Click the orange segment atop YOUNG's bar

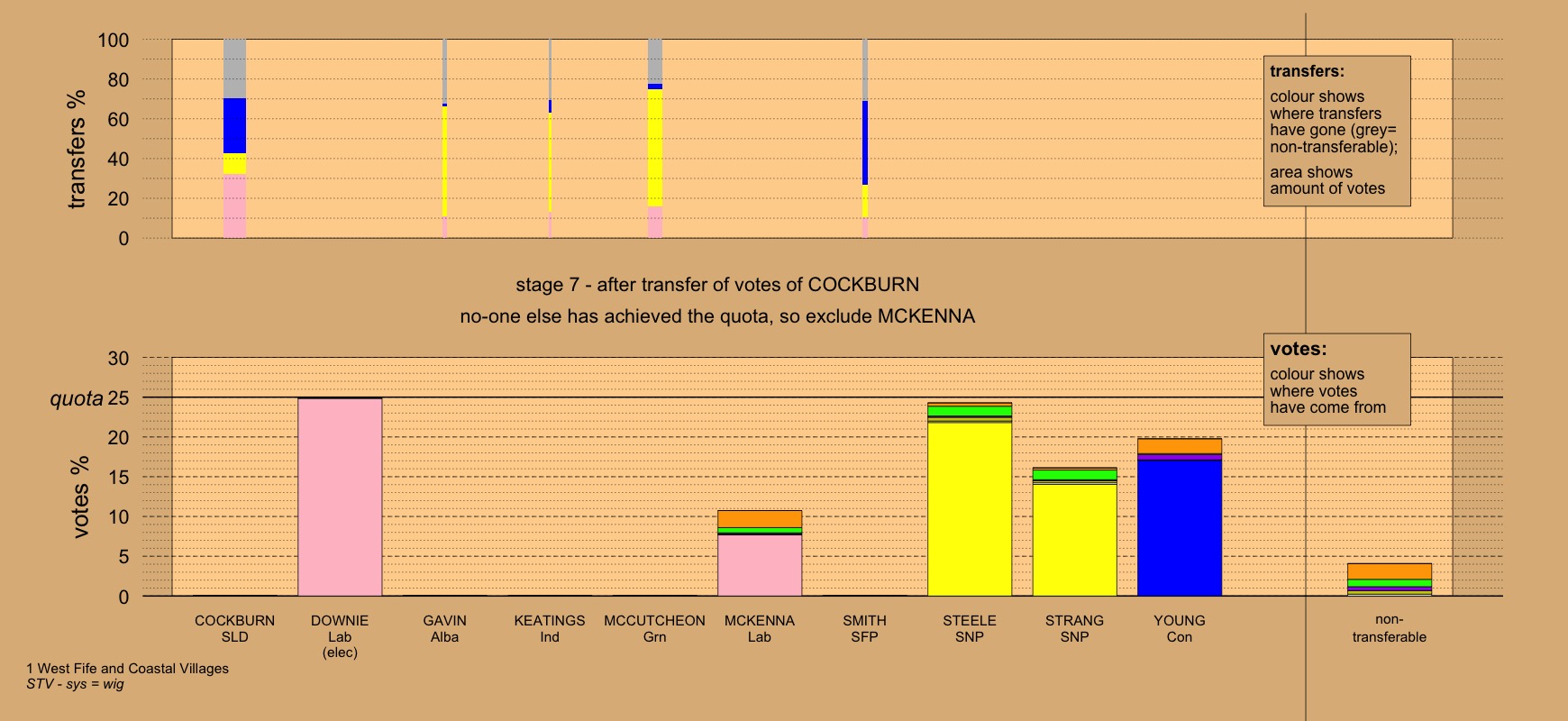click(1180, 446)
